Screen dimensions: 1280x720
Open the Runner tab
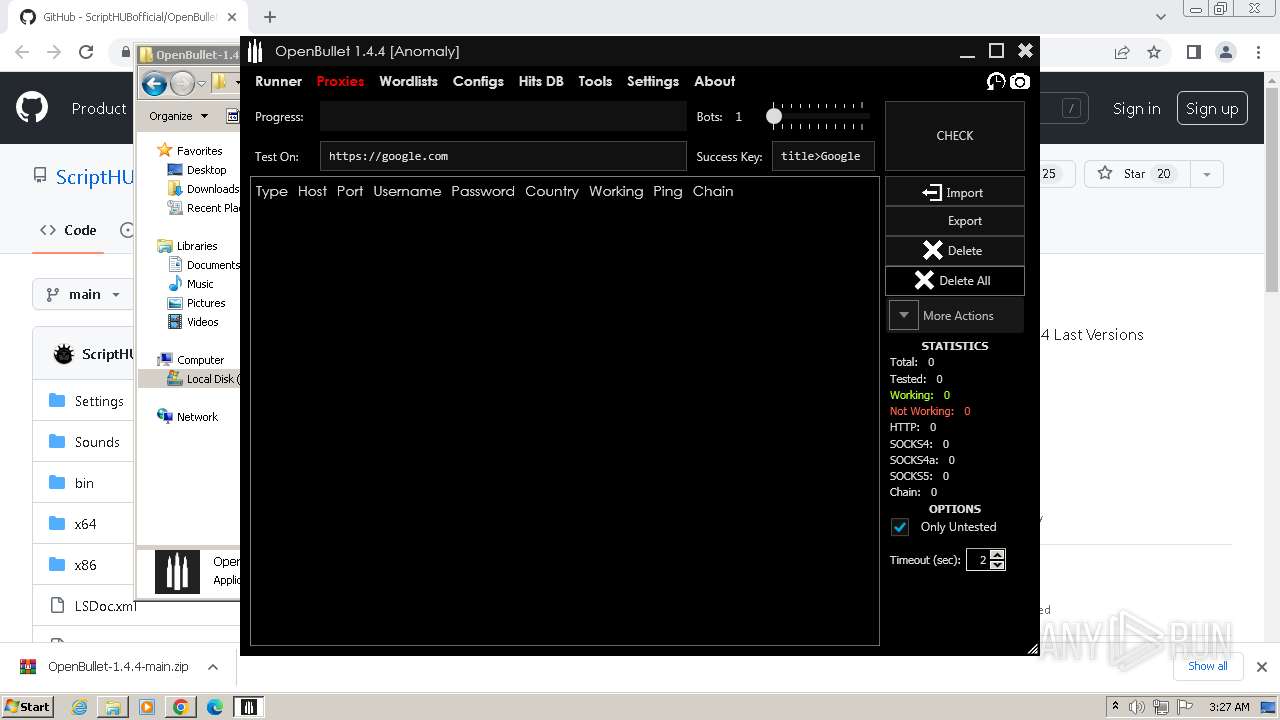[278, 81]
